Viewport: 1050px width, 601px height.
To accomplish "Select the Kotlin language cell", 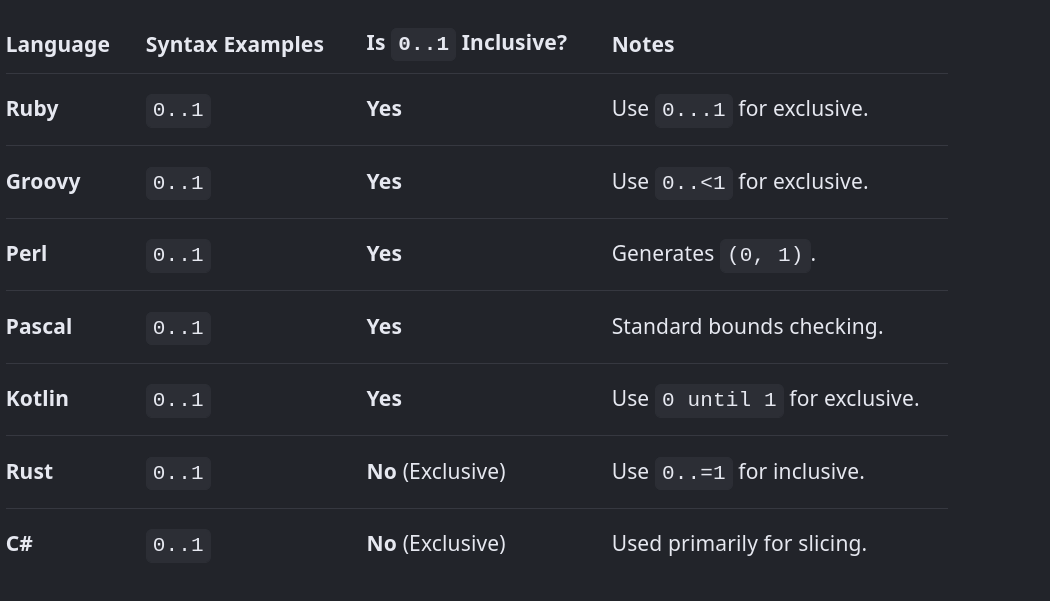I will 38,399.
